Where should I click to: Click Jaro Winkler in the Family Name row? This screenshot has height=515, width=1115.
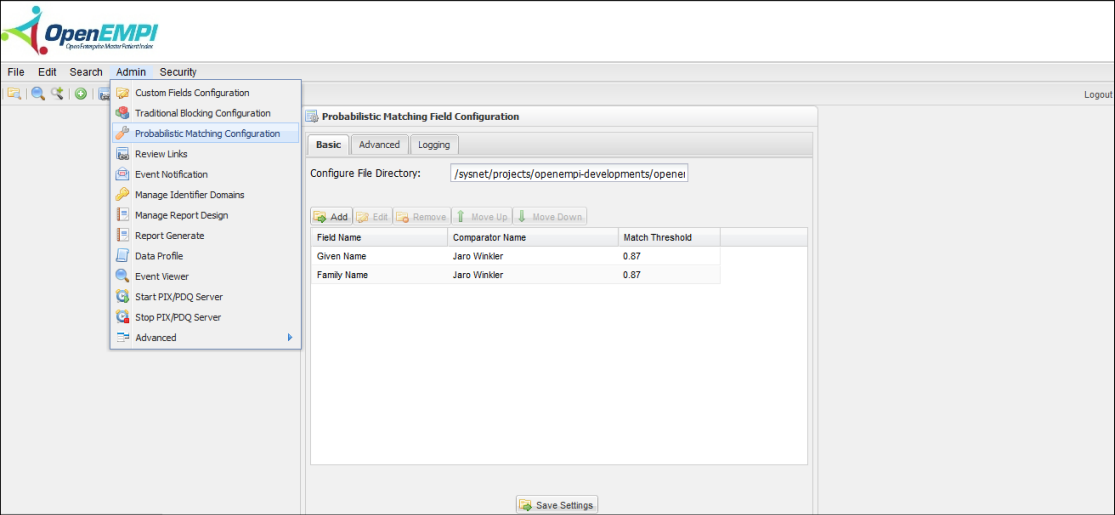pyautogui.click(x=478, y=275)
